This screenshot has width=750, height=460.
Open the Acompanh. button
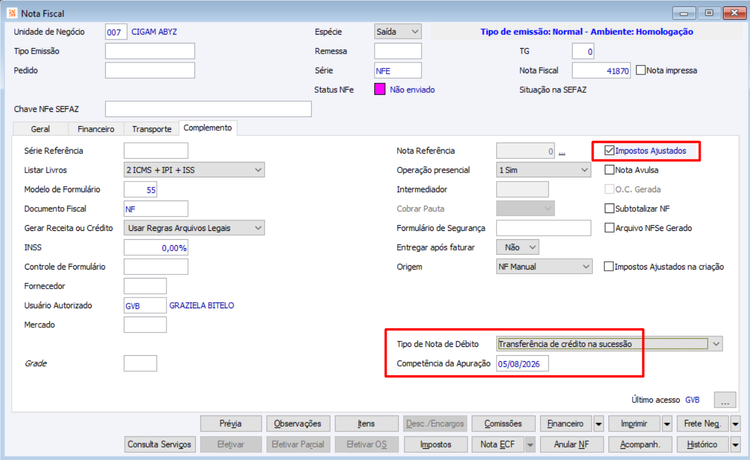coord(640,444)
